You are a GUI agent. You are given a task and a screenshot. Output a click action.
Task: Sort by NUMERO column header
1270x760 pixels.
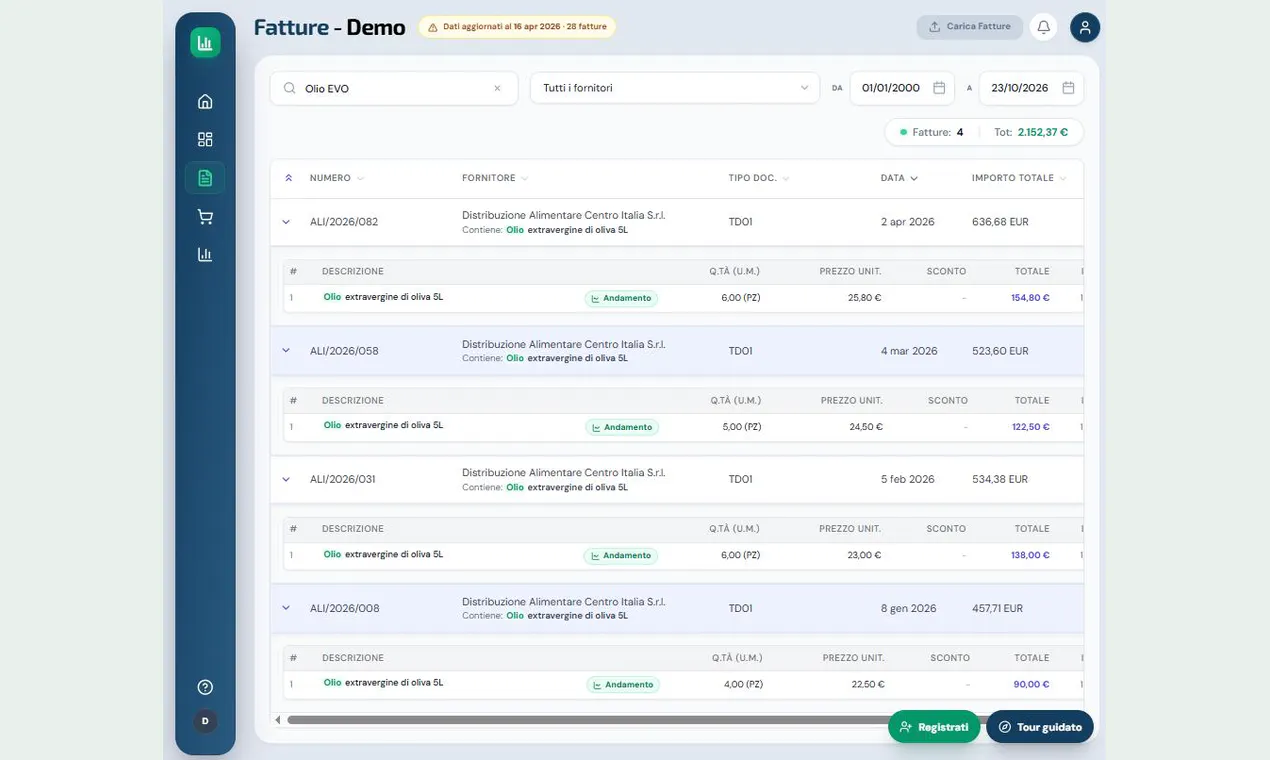(x=337, y=178)
